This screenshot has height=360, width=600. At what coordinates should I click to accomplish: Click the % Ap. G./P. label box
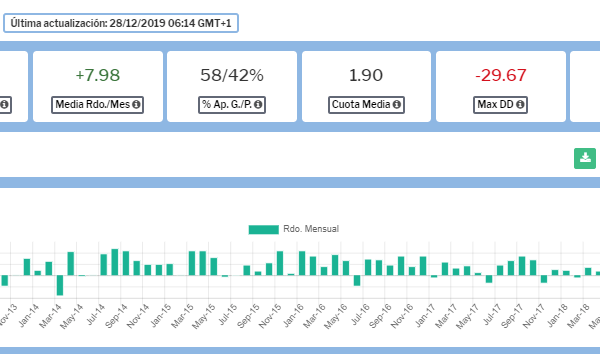click(232, 104)
